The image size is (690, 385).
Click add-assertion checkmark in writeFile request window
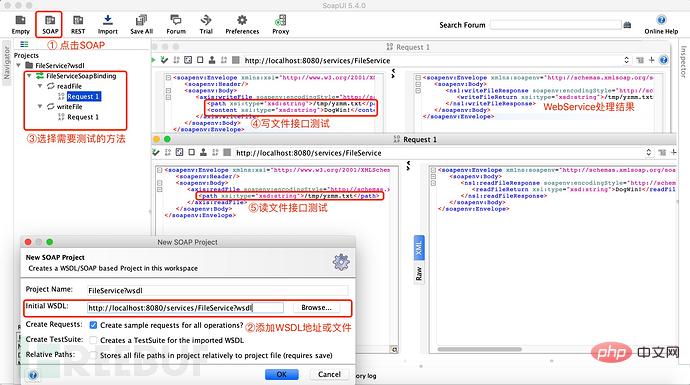(164, 60)
